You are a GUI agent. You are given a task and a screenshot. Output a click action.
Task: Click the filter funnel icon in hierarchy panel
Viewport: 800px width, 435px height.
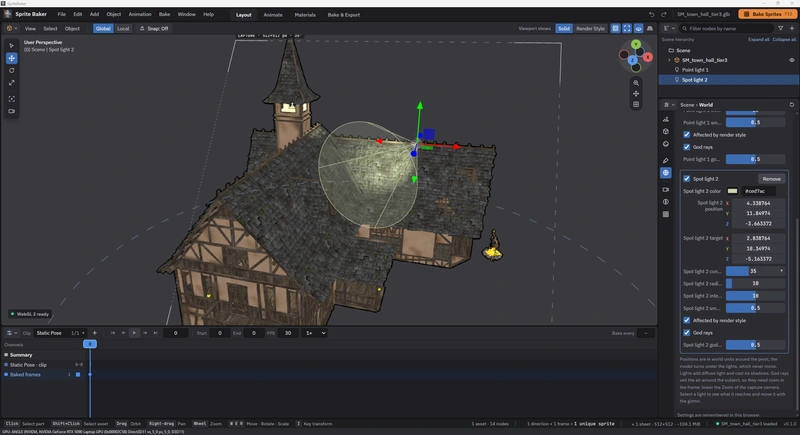tap(780, 29)
